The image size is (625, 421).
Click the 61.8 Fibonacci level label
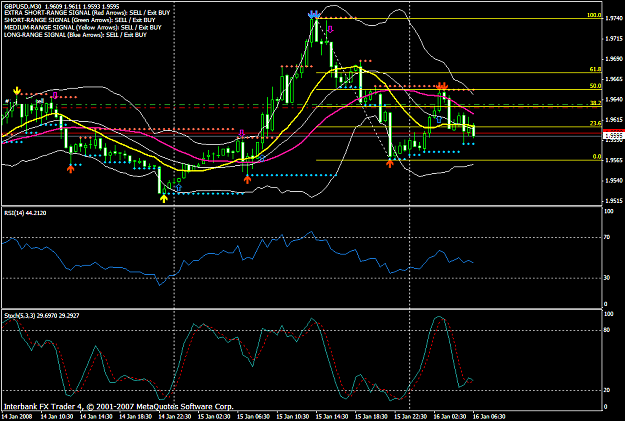click(x=596, y=69)
